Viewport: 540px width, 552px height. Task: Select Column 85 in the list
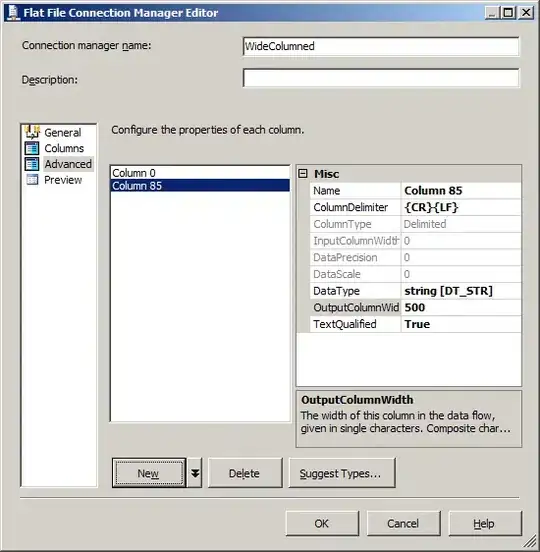pyautogui.click(x=200, y=186)
